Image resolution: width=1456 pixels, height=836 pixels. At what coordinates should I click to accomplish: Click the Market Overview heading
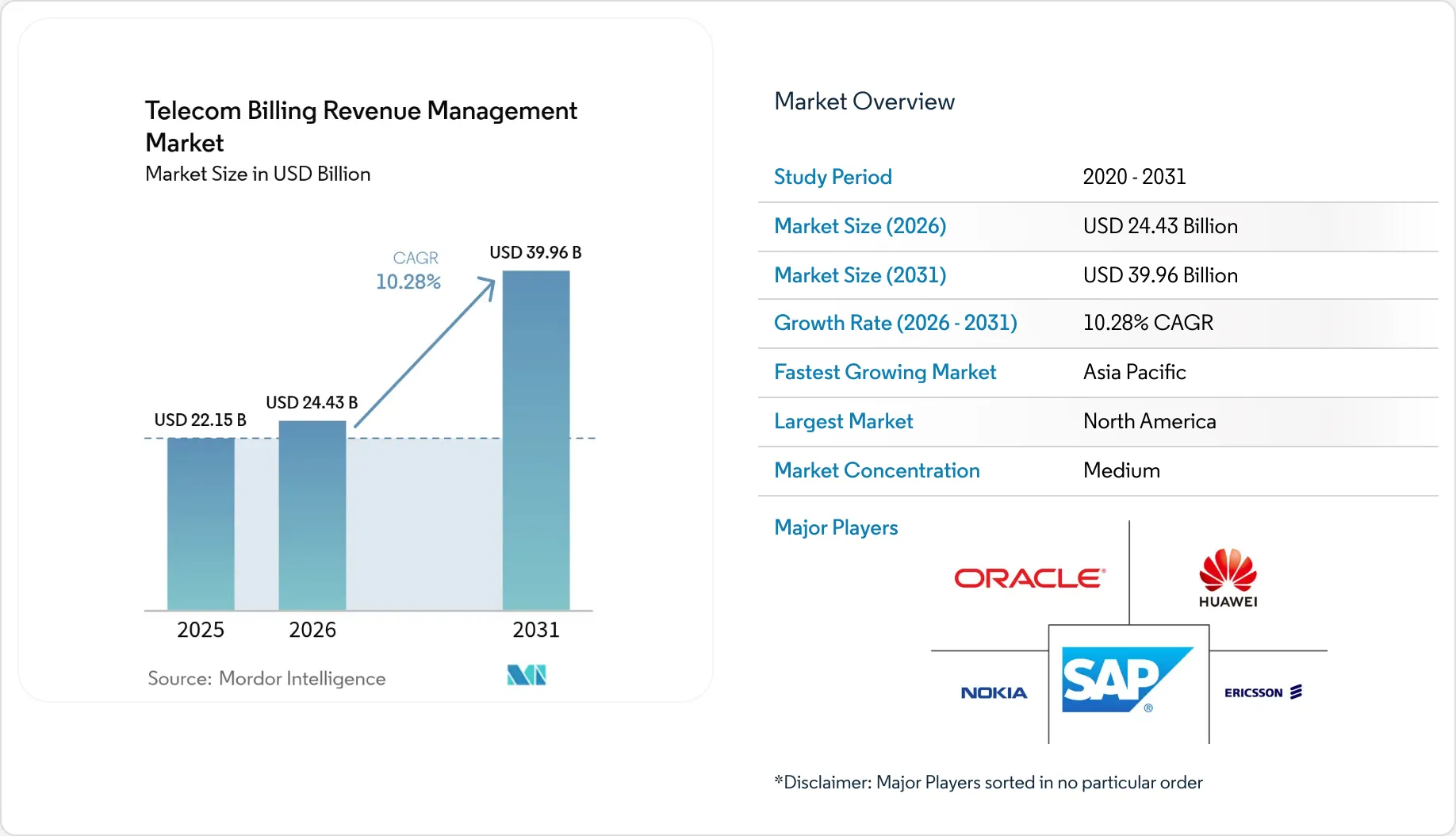pyautogui.click(x=864, y=102)
